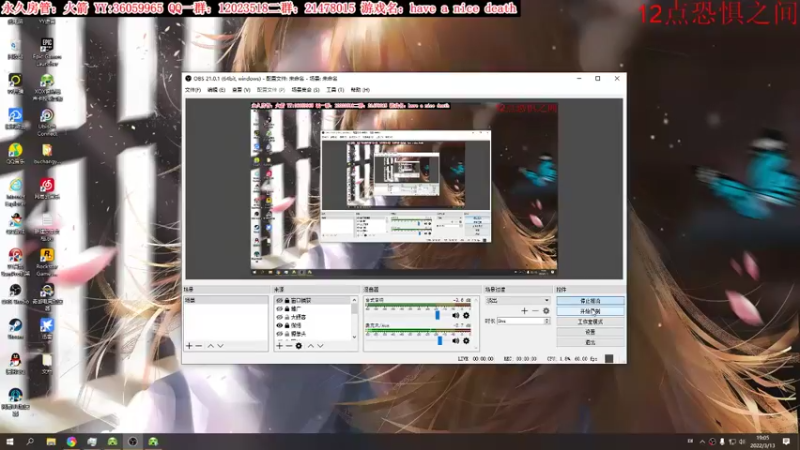
Task: Adjust the Desktop Audio volume slider handle
Action: (437, 315)
